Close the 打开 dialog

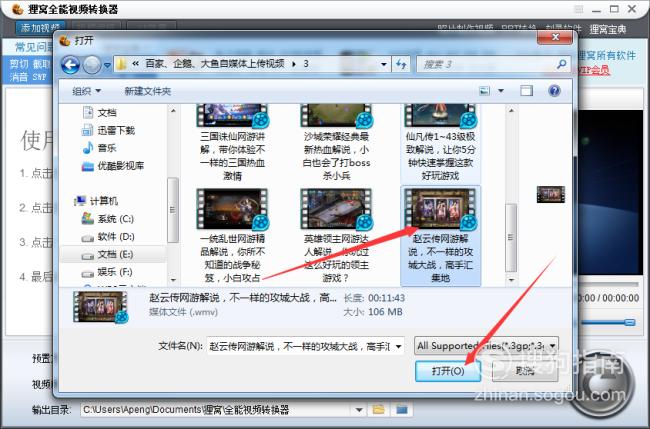555,37
